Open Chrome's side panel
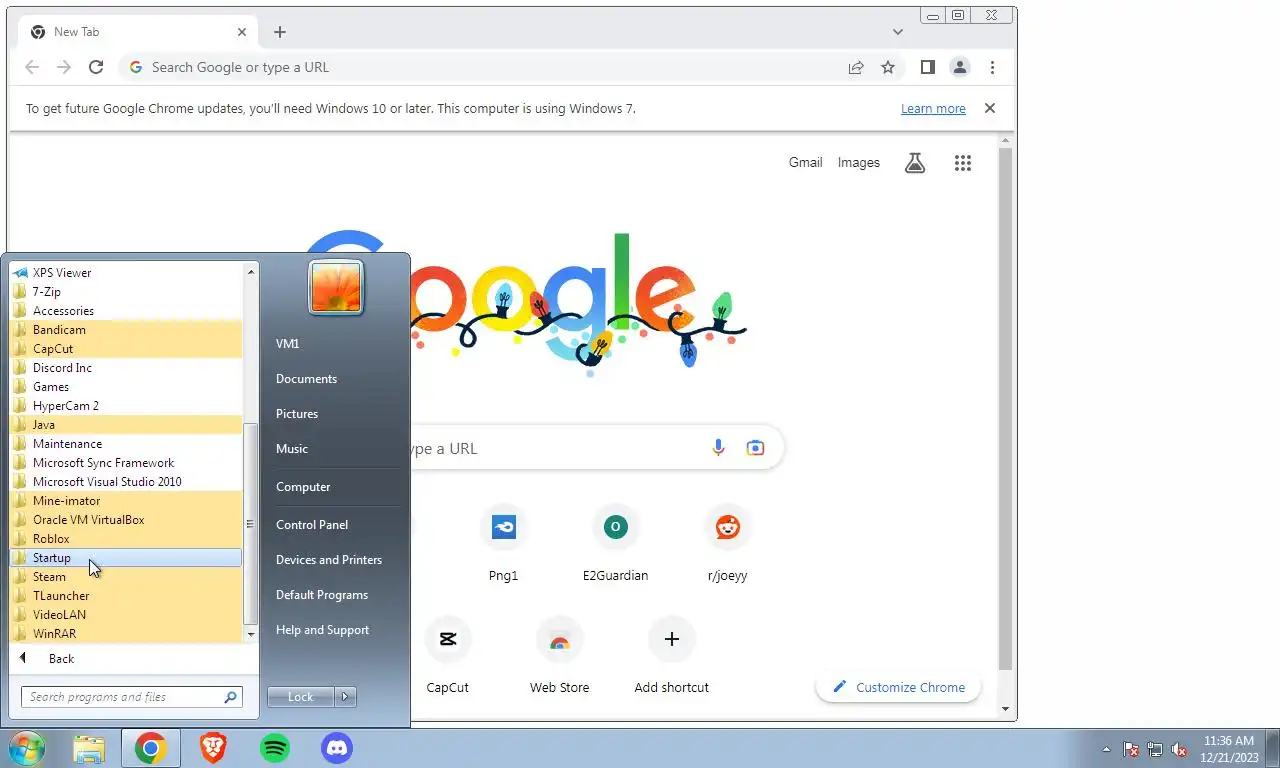This screenshot has height=768, width=1280. [x=928, y=67]
